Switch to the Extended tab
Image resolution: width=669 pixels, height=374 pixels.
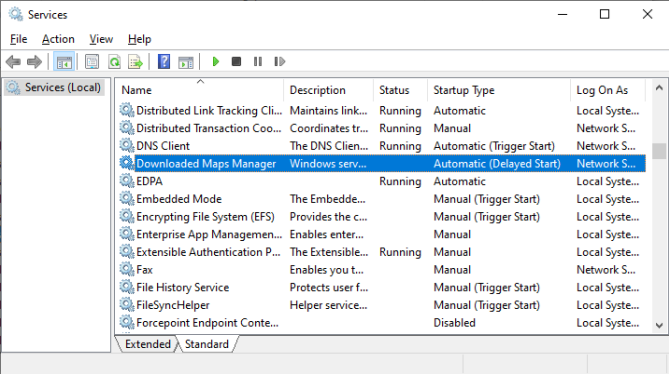coord(148,344)
